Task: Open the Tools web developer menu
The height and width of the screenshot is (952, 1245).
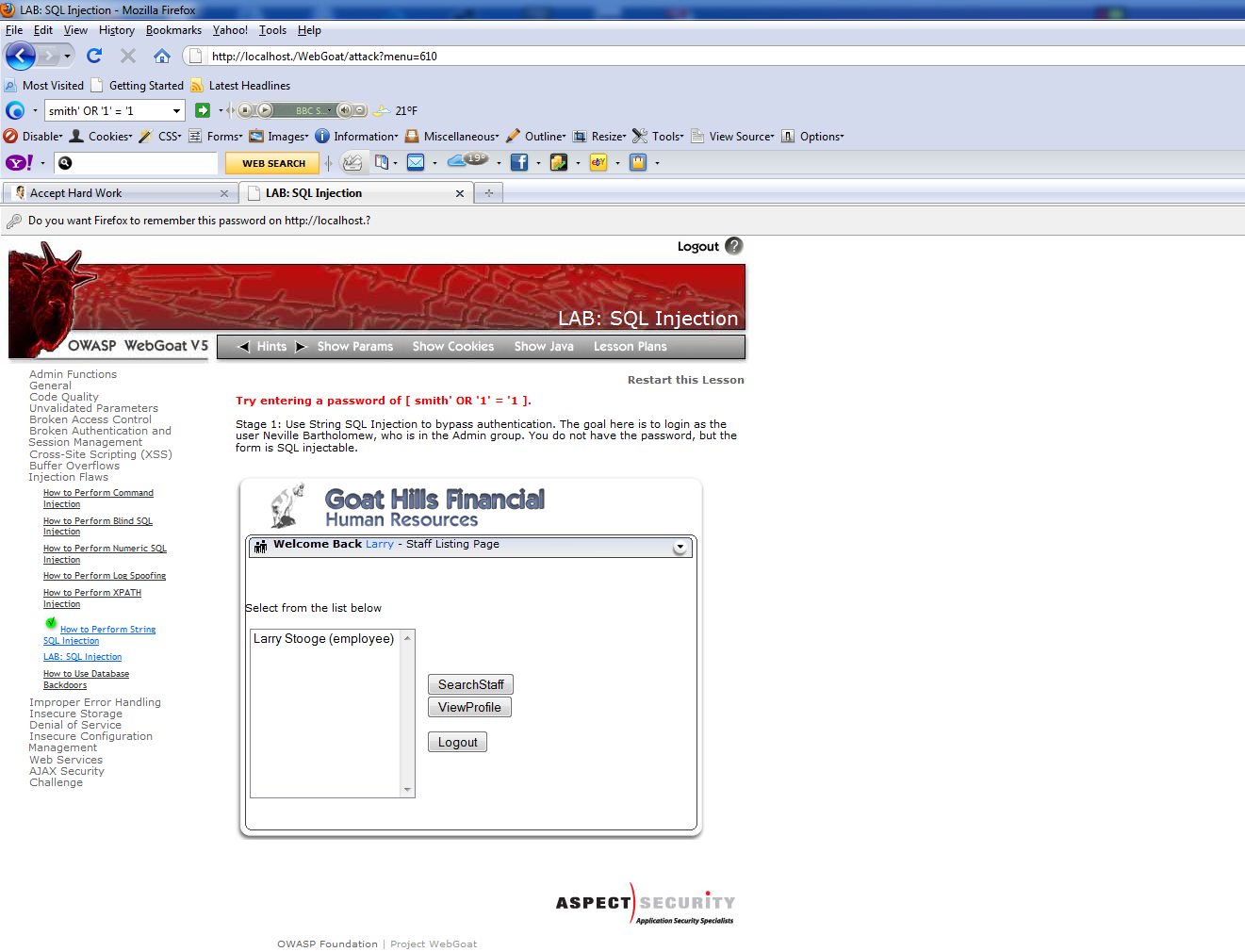Action: pyautogui.click(x=659, y=136)
